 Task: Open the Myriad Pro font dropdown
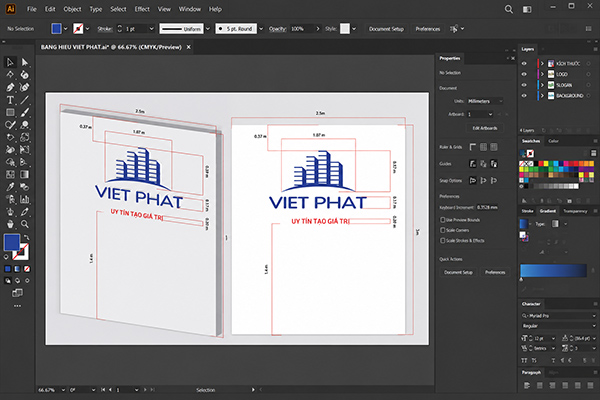pyautogui.click(x=594, y=316)
